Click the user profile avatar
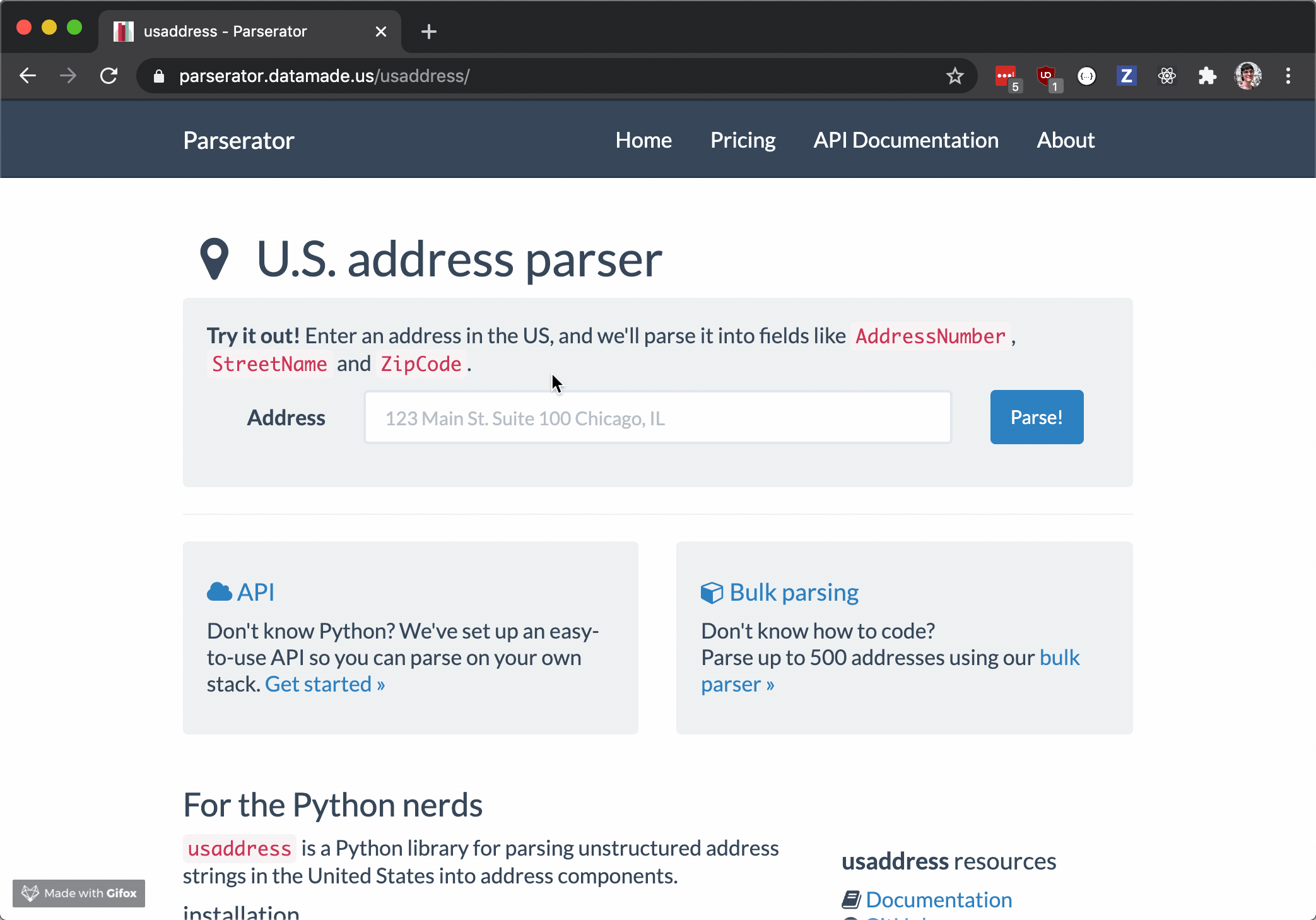Image resolution: width=1316 pixels, height=920 pixels. coord(1247,76)
